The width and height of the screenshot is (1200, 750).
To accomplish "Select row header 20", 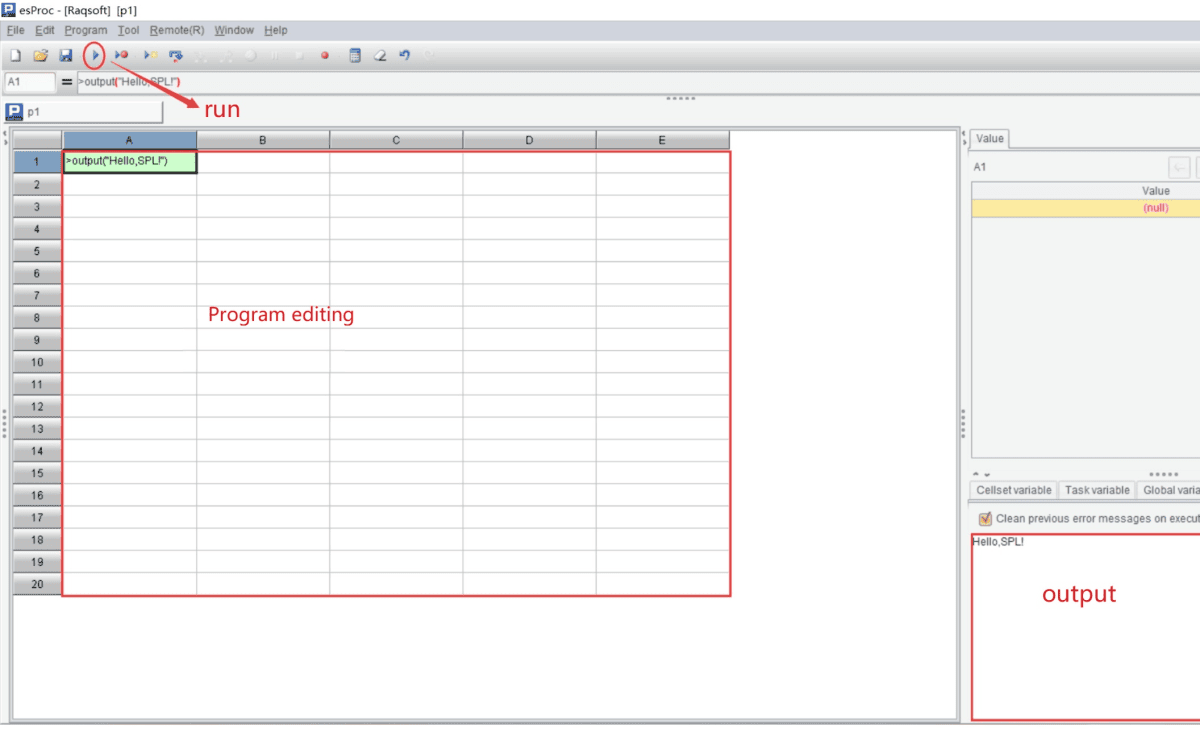I will [x=37, y=584].
